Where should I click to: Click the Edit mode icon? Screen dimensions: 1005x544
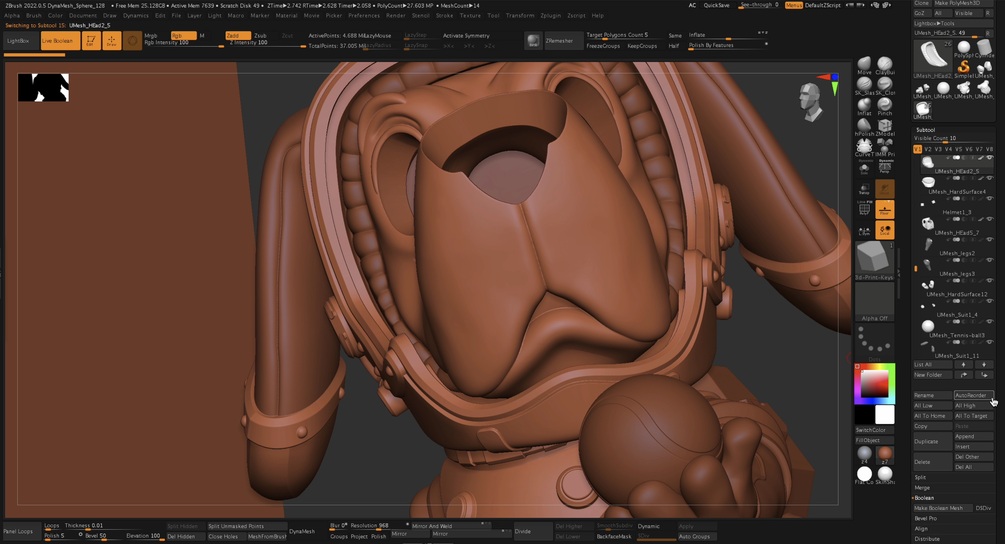pyautogui.click(x=90, y=40)
